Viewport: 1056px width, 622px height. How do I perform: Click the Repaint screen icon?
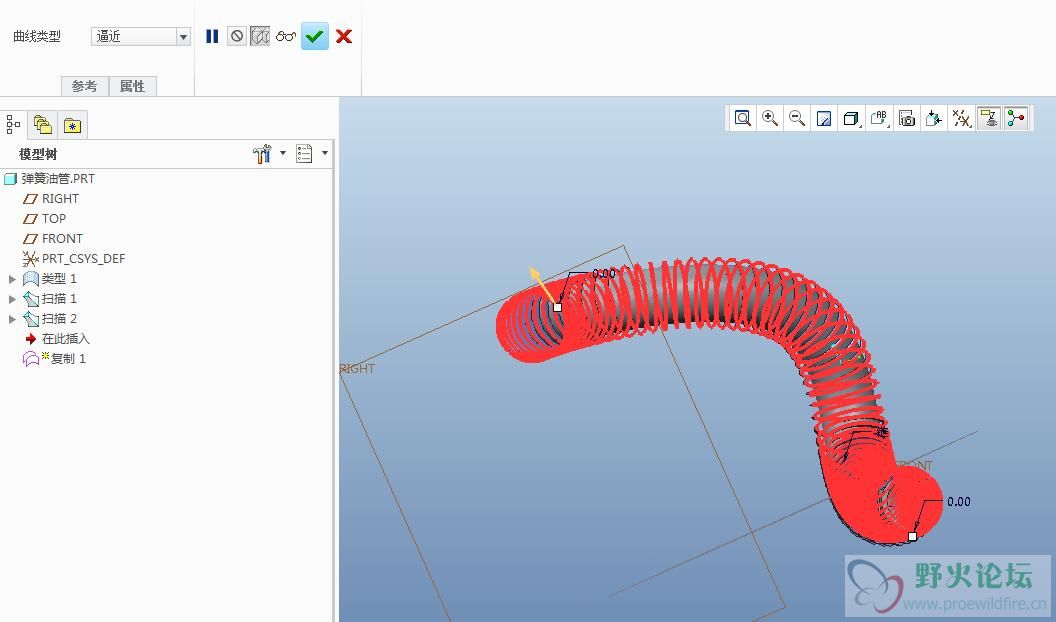[824, 118]
